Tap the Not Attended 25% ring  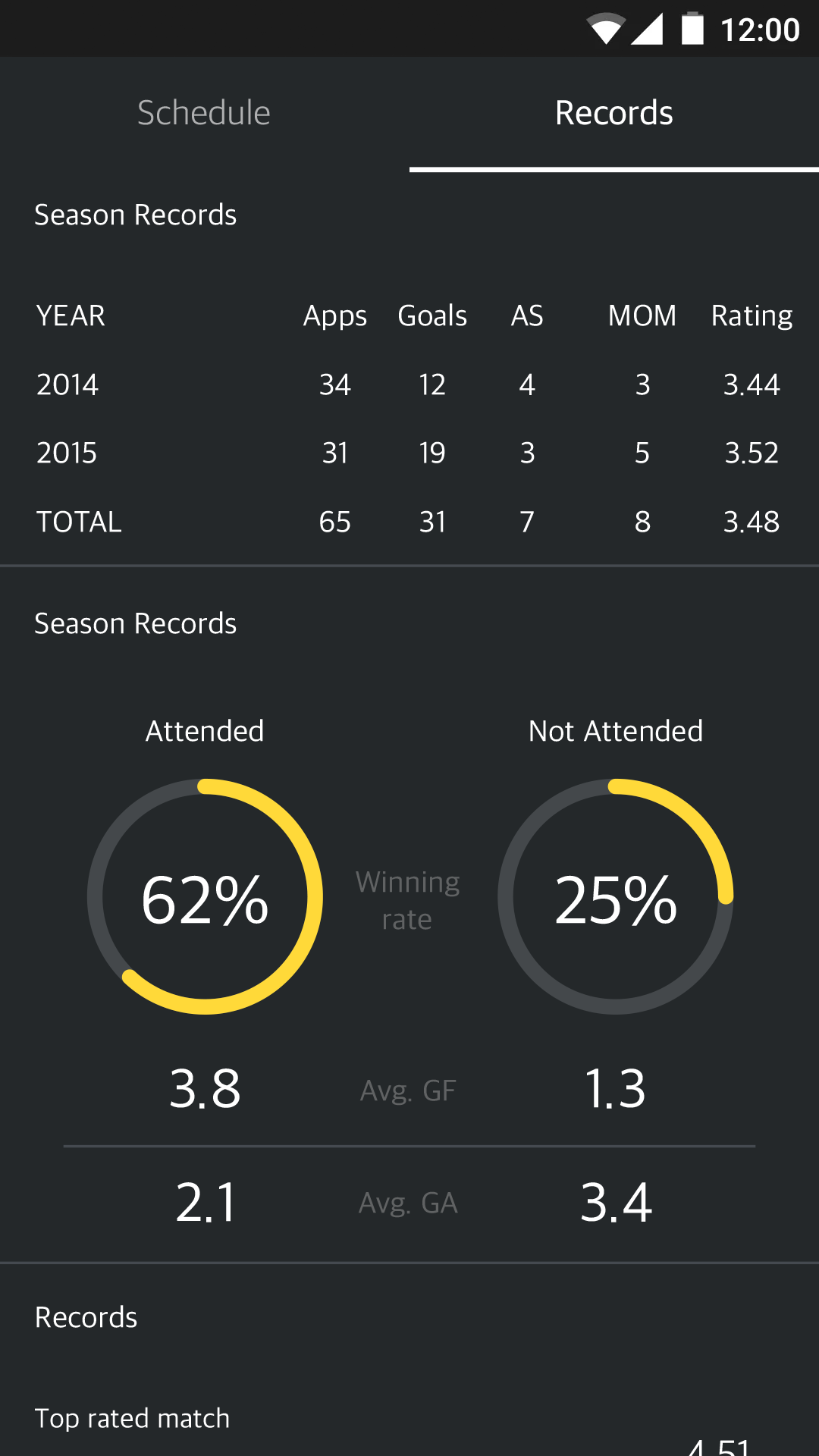point(615,896)
